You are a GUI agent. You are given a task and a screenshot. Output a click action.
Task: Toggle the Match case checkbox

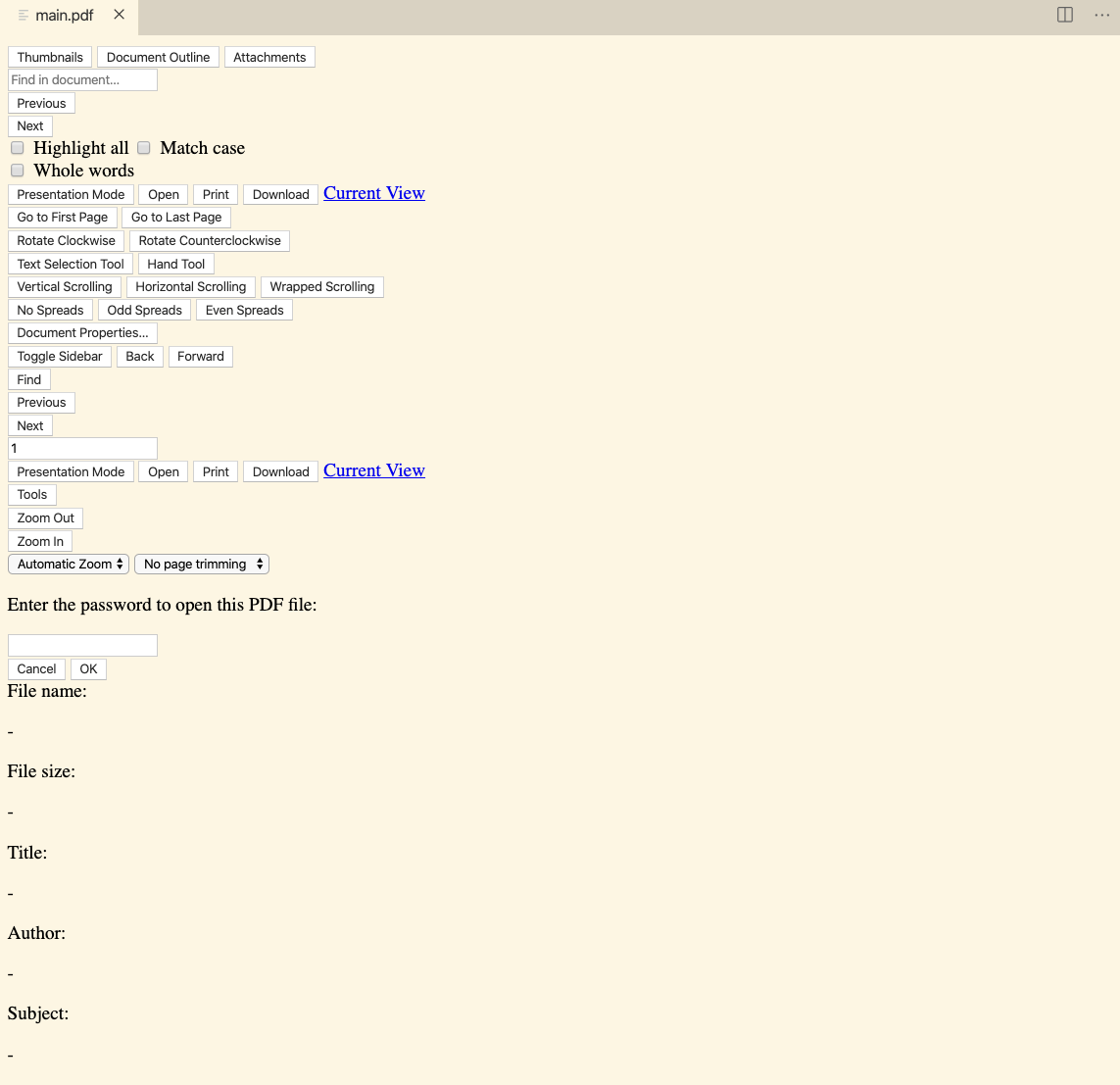click(144, 148)
